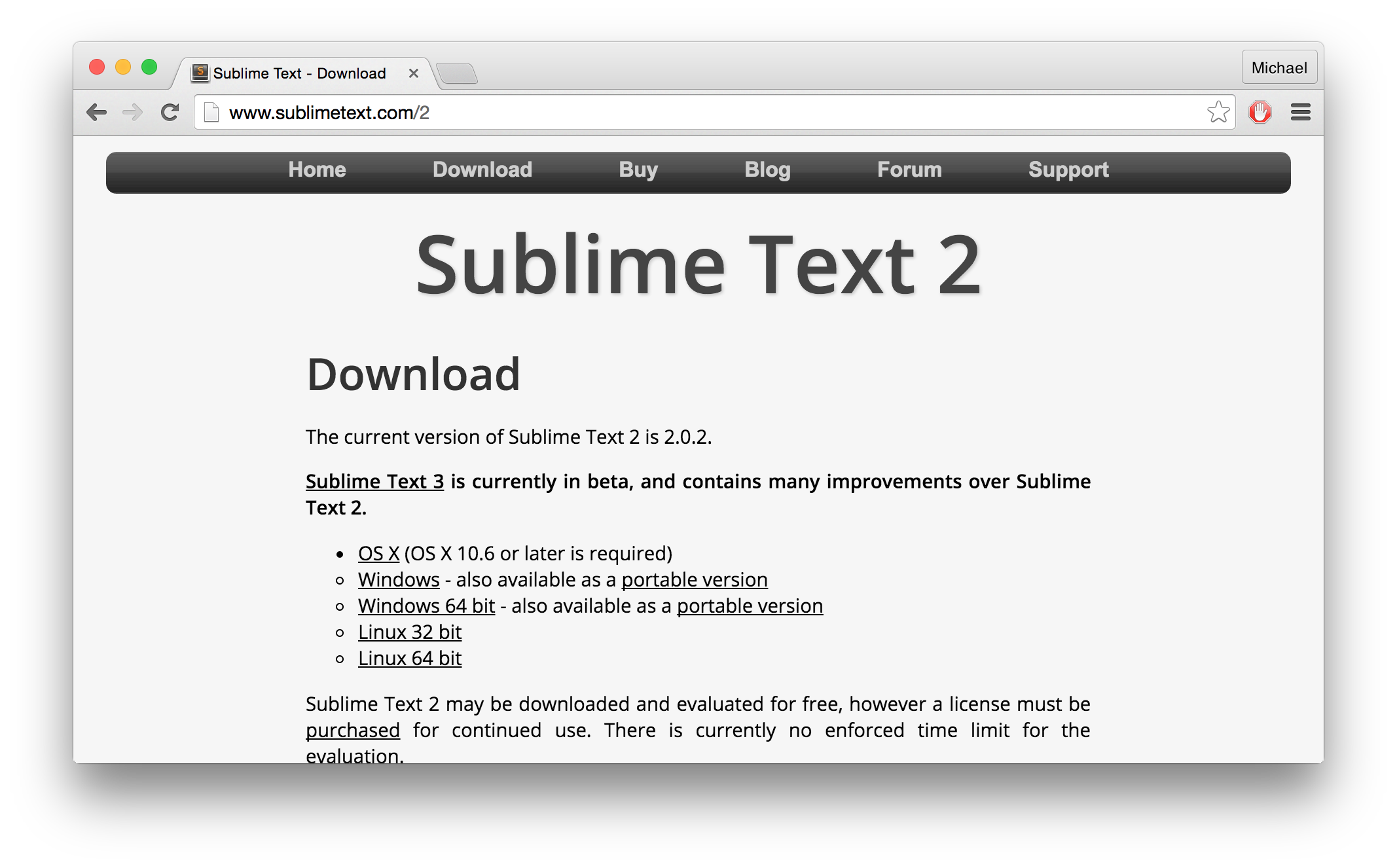Click the current version 2.0.2 sentence
This screenshot has height=868, width=1397.
509,437
